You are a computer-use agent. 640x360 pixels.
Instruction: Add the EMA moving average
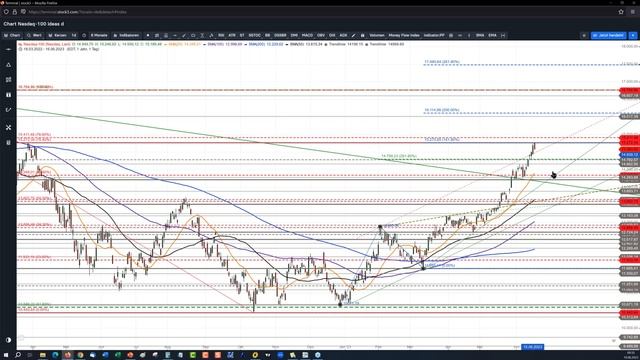pos(493,36)
